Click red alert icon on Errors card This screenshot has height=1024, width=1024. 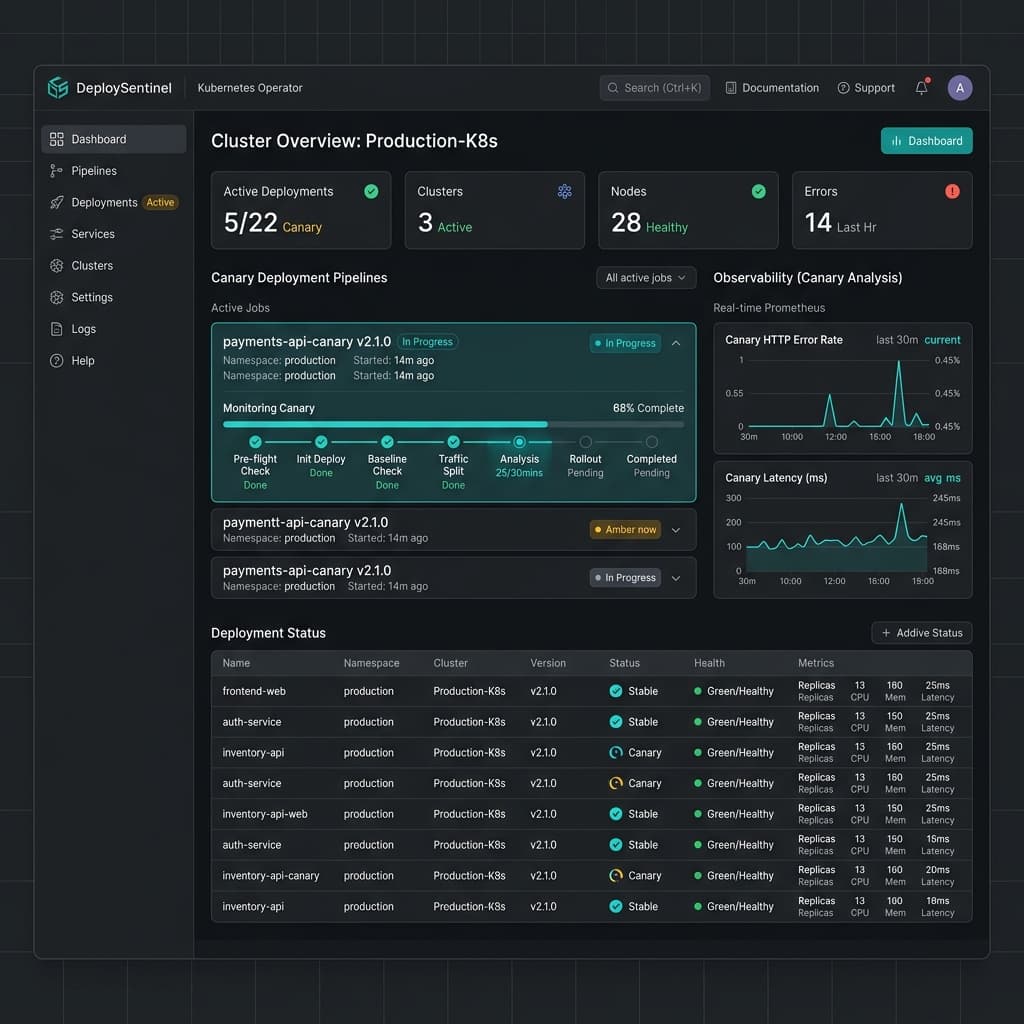pos(952,191)
